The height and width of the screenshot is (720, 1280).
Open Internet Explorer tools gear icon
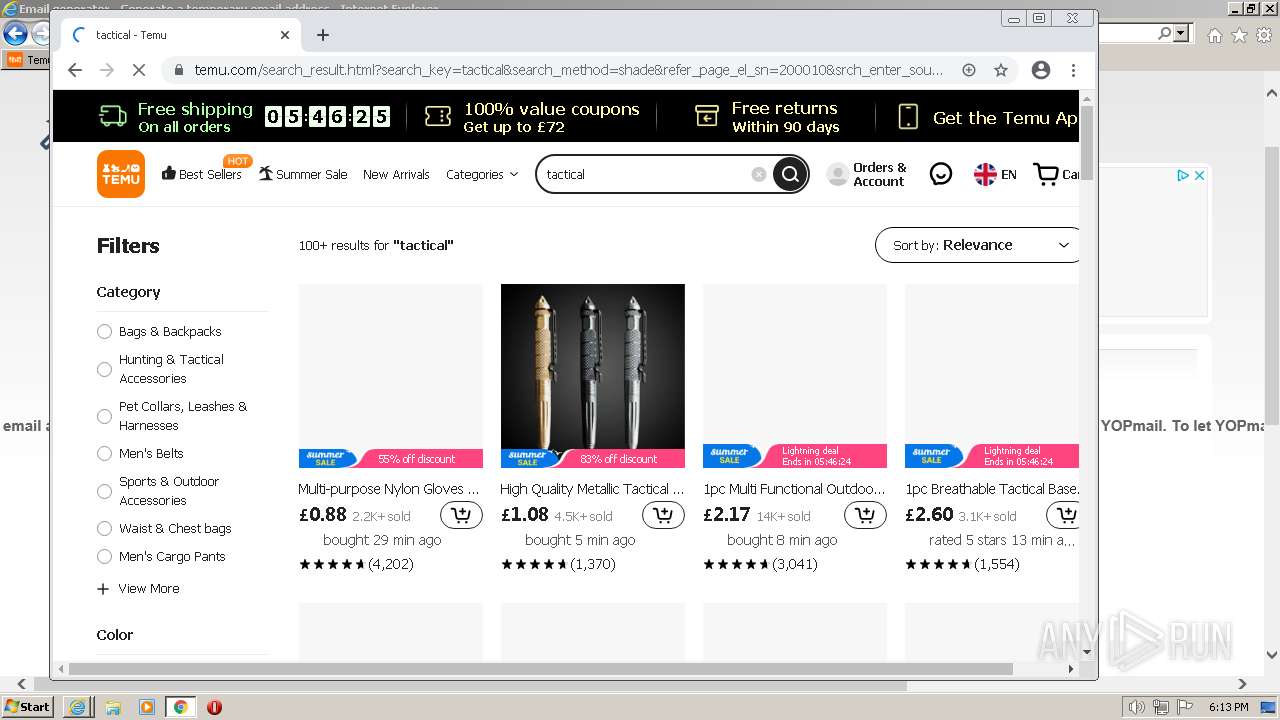pos(1266,35)
